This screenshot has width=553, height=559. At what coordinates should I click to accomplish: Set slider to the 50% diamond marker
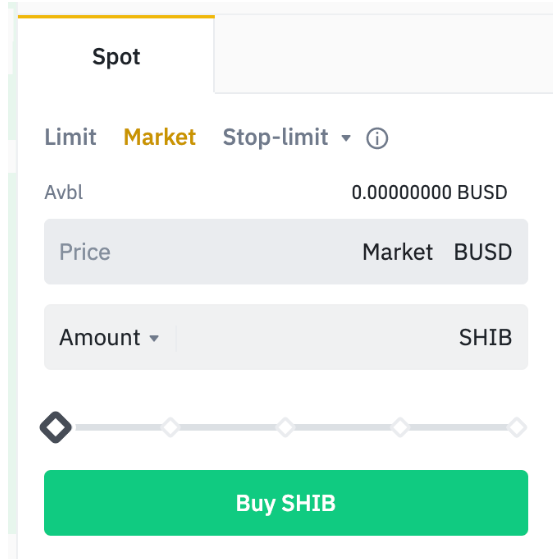pos(285,427)
